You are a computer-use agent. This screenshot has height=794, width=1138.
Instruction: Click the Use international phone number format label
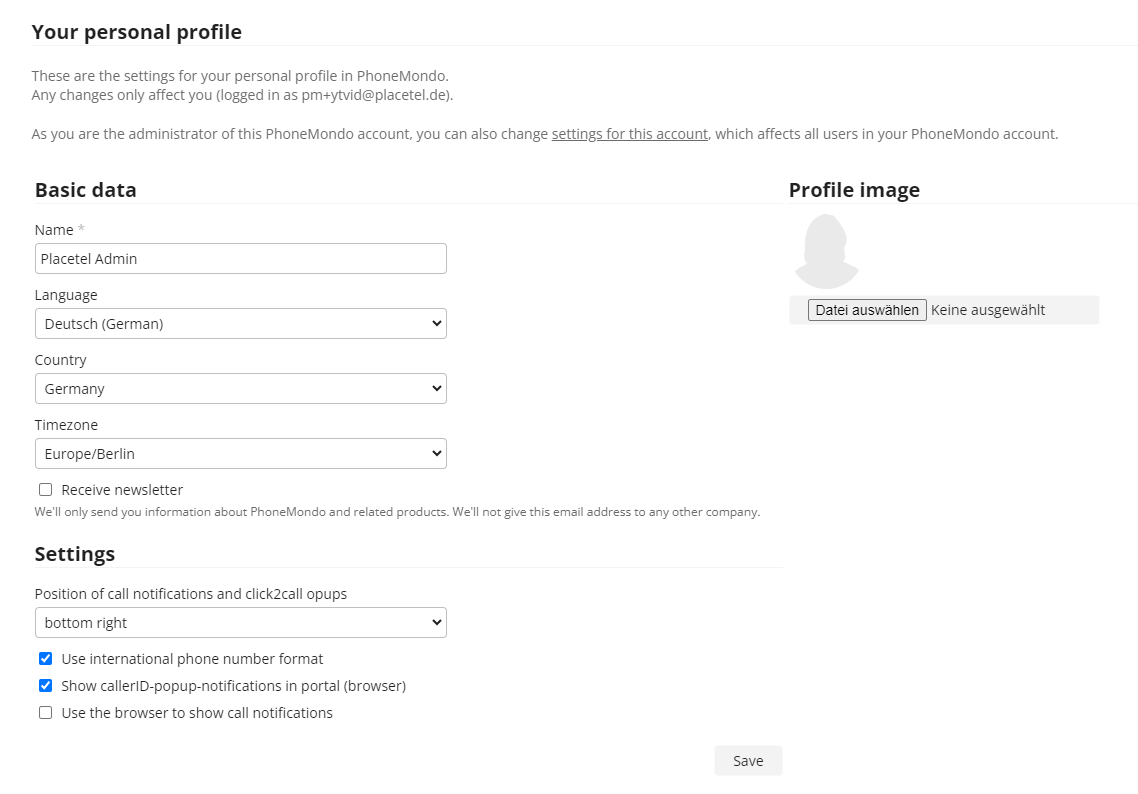(192, 659)
